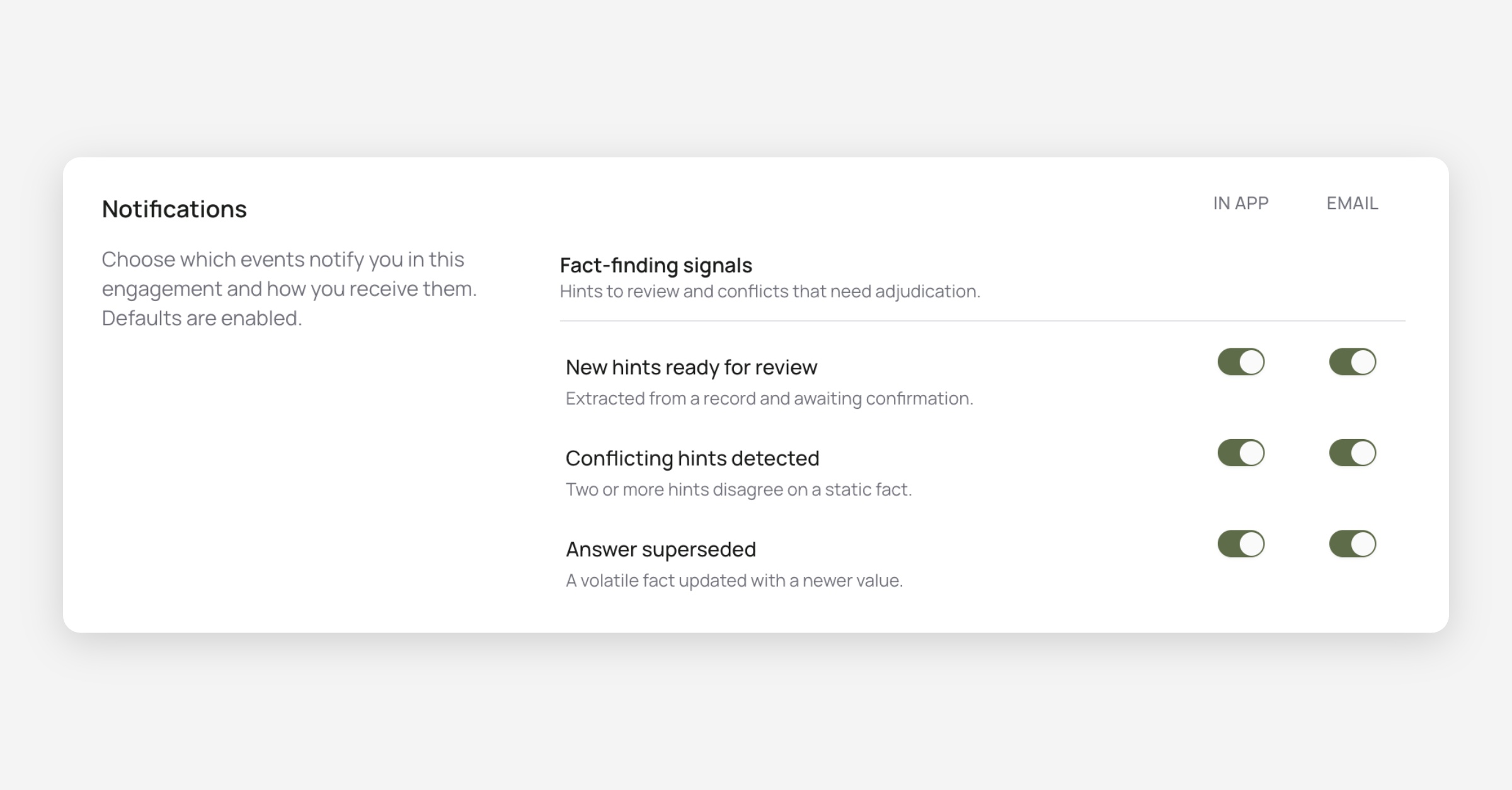The width and height of the screenshot is (1512, 790).
Task: Click 'Two or more hints disagree' description
Action: [x=738, y=489]
